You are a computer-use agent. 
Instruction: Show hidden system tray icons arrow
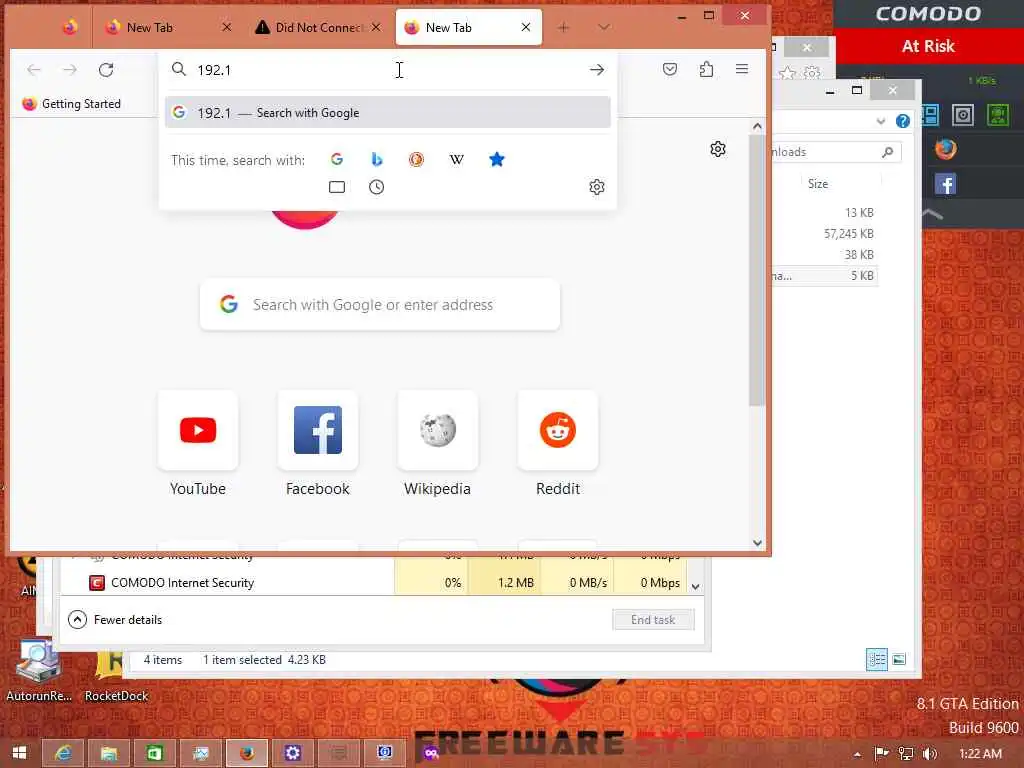pos(857,754)
